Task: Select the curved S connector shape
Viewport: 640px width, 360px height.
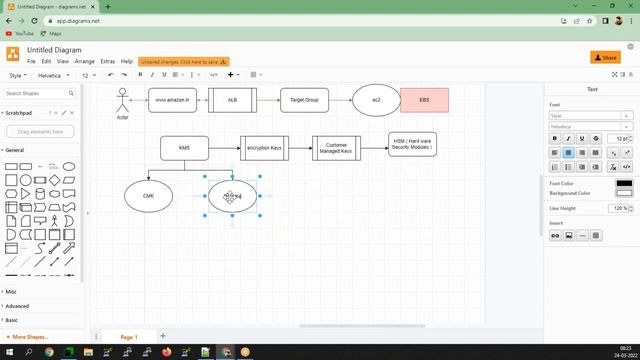Action: pos(40,248)
